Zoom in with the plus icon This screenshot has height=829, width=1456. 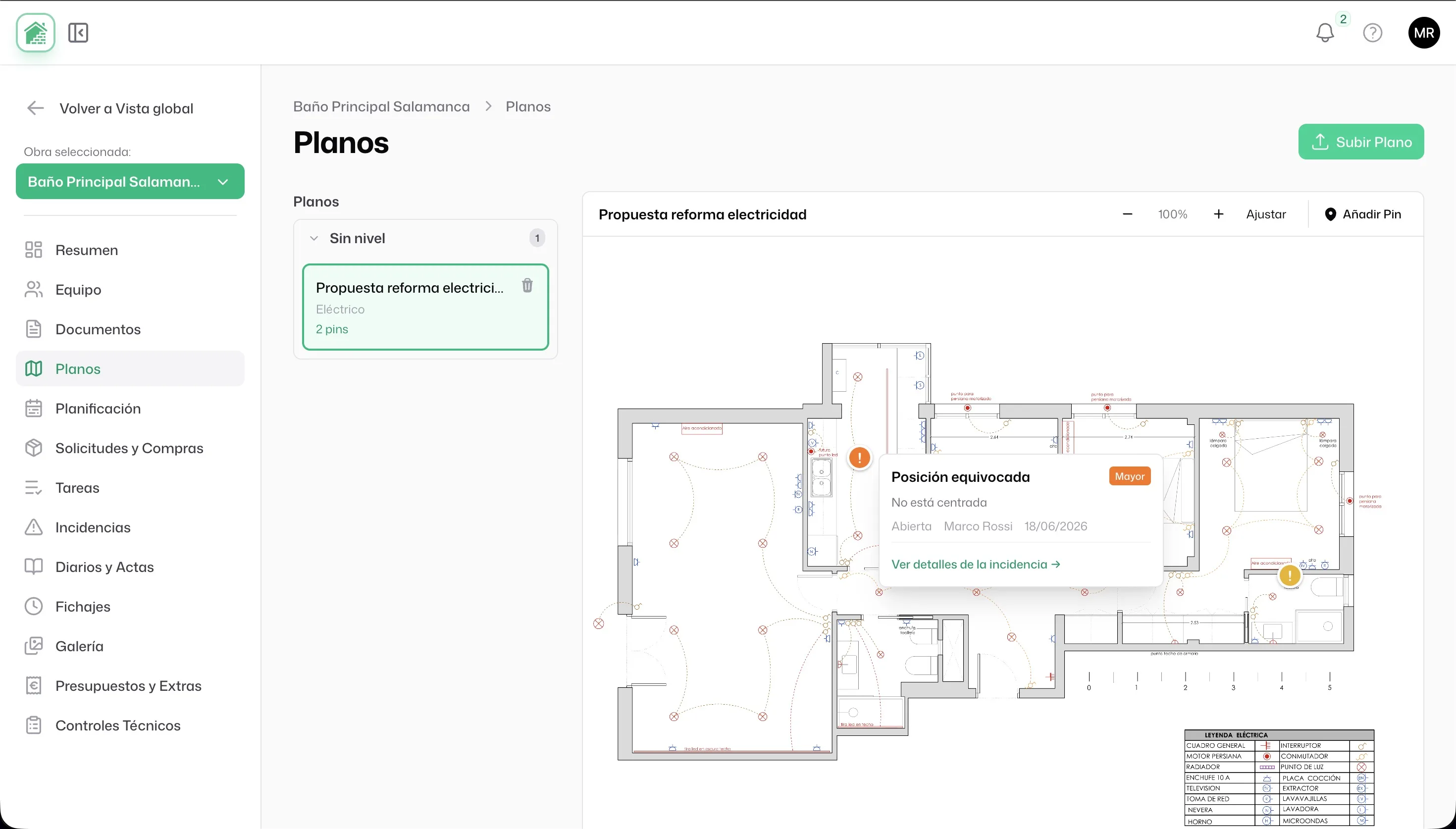point(1218,214)
